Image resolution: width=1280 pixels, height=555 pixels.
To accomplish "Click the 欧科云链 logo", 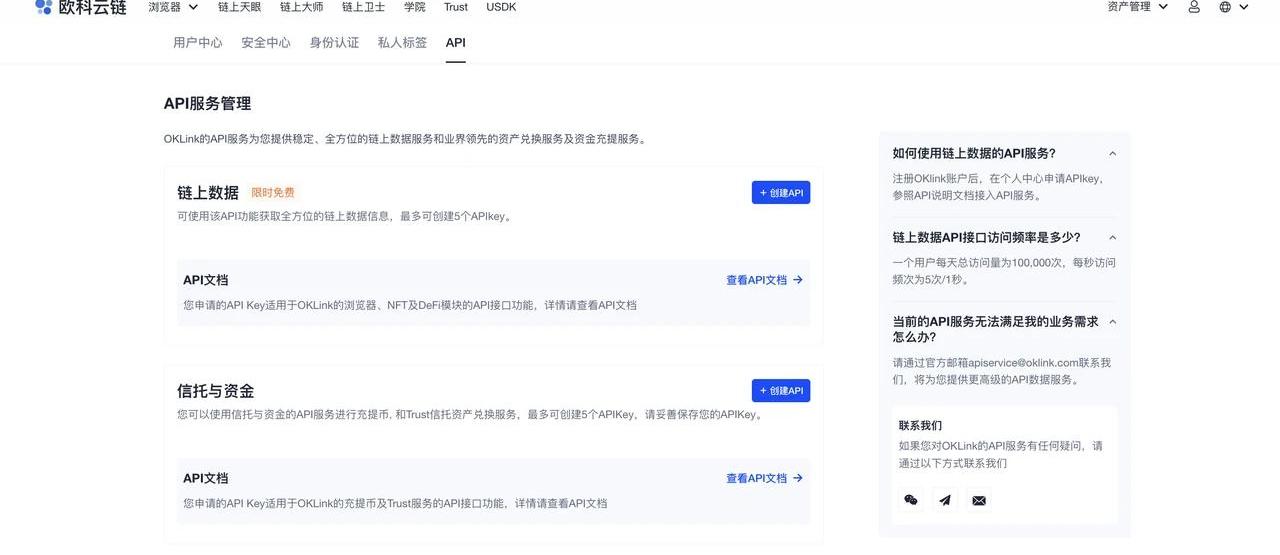I will tap(81, 7).
